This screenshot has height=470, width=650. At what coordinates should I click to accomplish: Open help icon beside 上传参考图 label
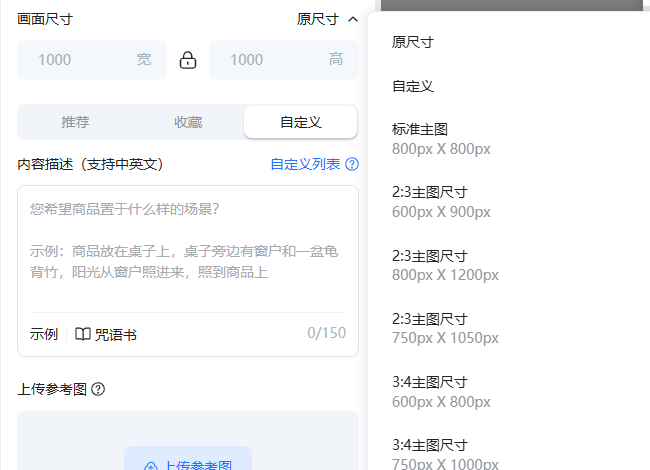(98, 389)
